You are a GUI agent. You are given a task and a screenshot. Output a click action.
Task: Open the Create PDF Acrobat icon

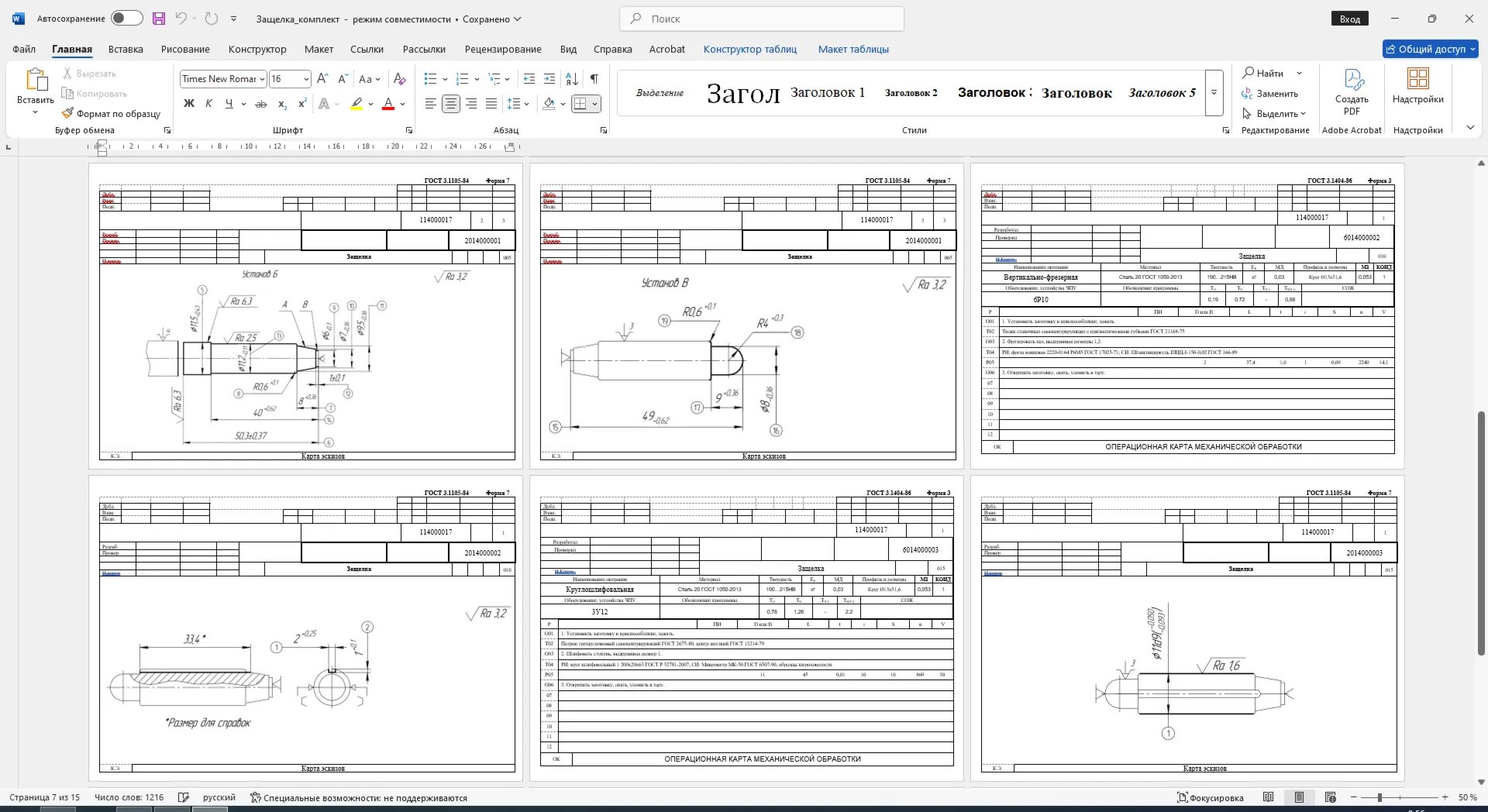point(1352,92)
